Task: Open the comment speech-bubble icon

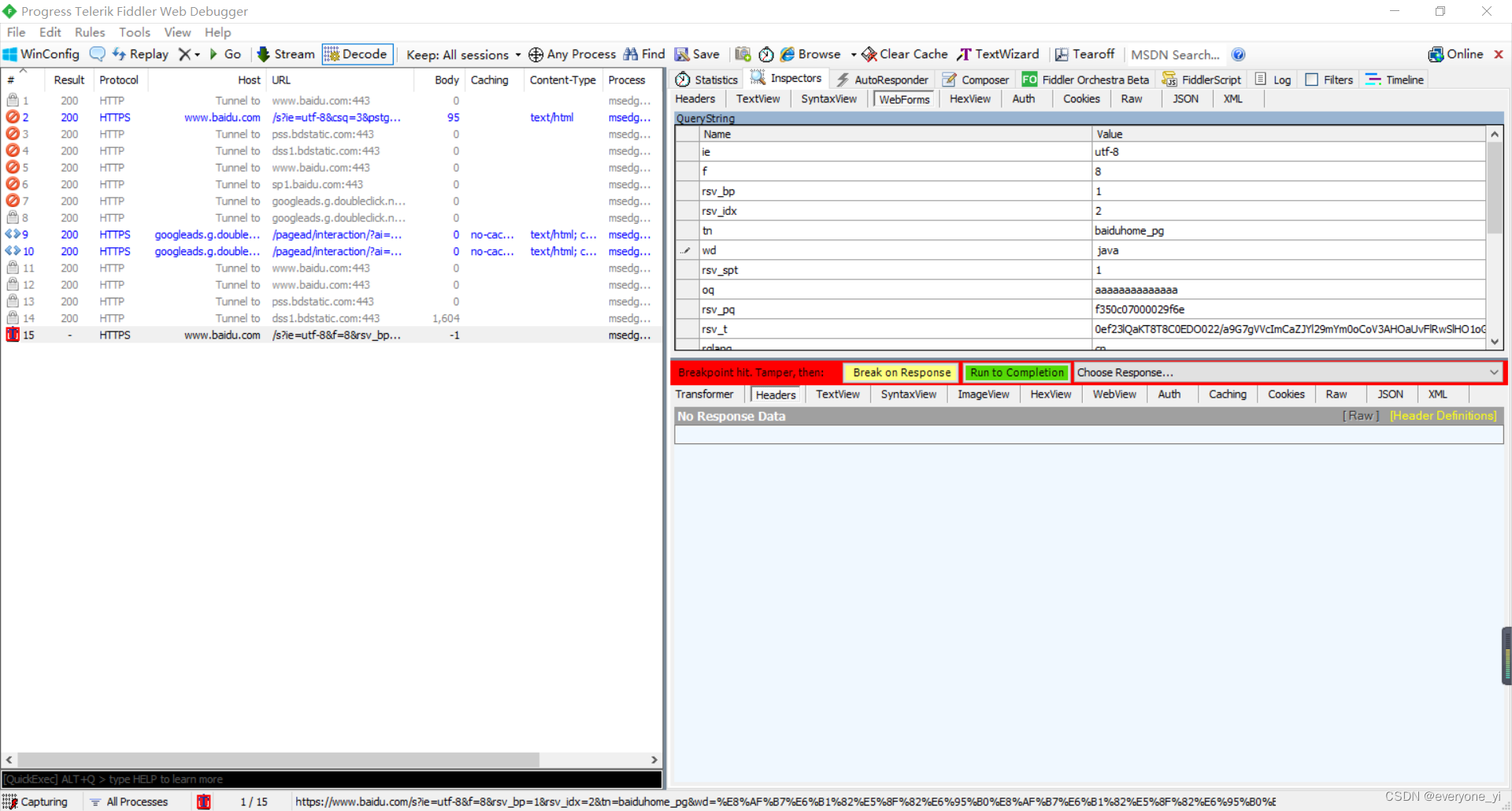Action: point(97,54)
